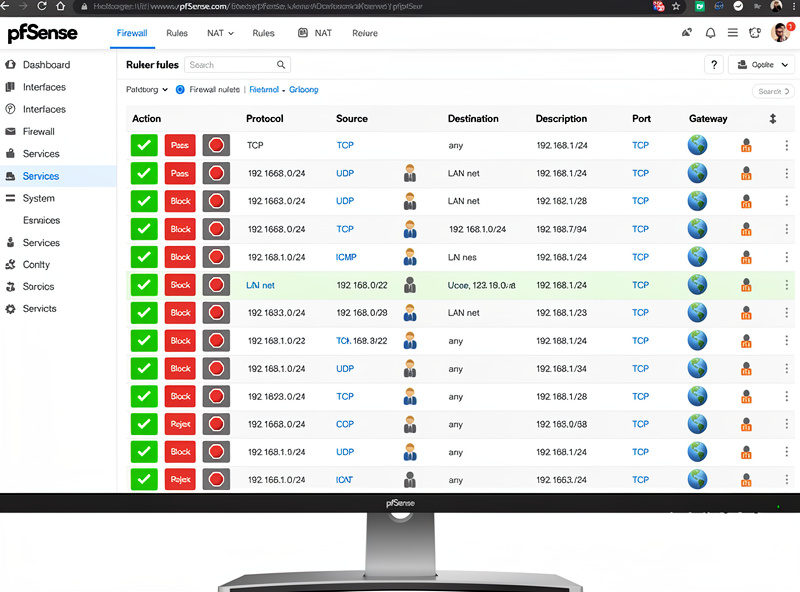Click the ICMP protocol link

click(x=346, y=257)
